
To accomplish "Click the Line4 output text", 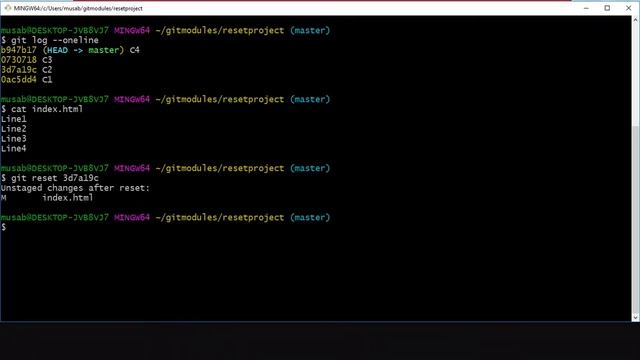I will tap(13, 148).
